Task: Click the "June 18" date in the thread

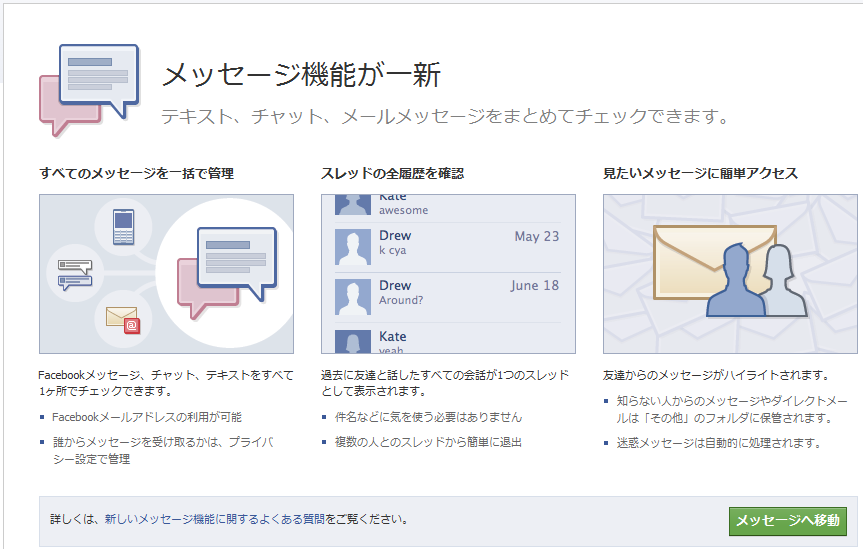Action: 534,286
